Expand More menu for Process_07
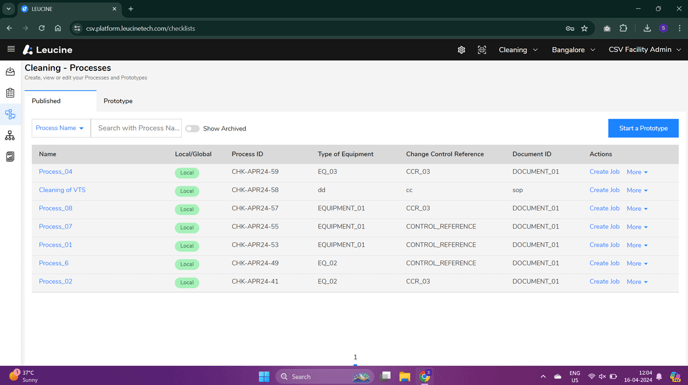688x385 pixels. 637,227
